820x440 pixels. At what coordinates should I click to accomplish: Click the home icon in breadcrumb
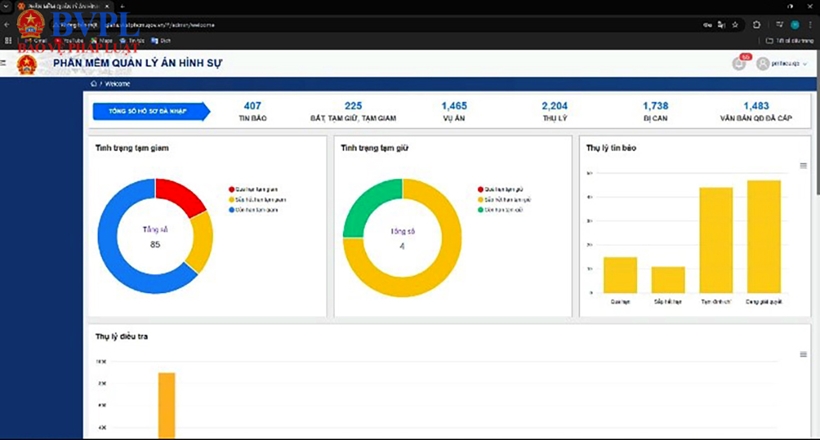(x=94, y=85)
